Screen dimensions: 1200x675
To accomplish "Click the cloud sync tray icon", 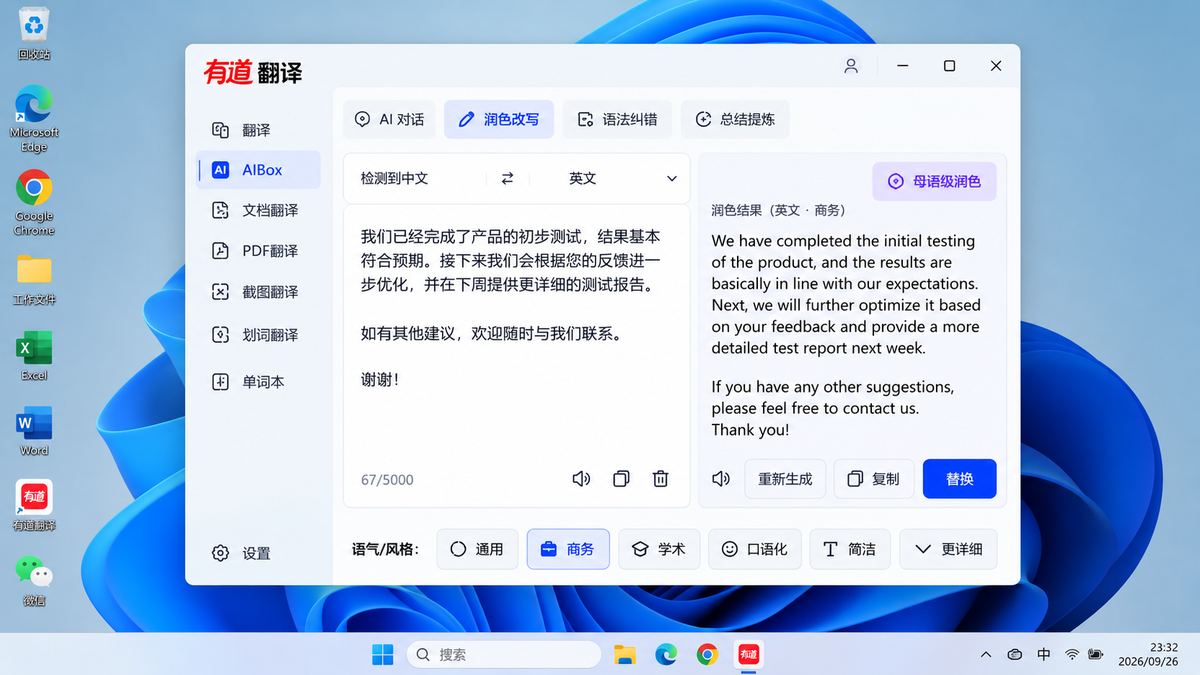I will pyautogui.click(x=1015, y=655).
